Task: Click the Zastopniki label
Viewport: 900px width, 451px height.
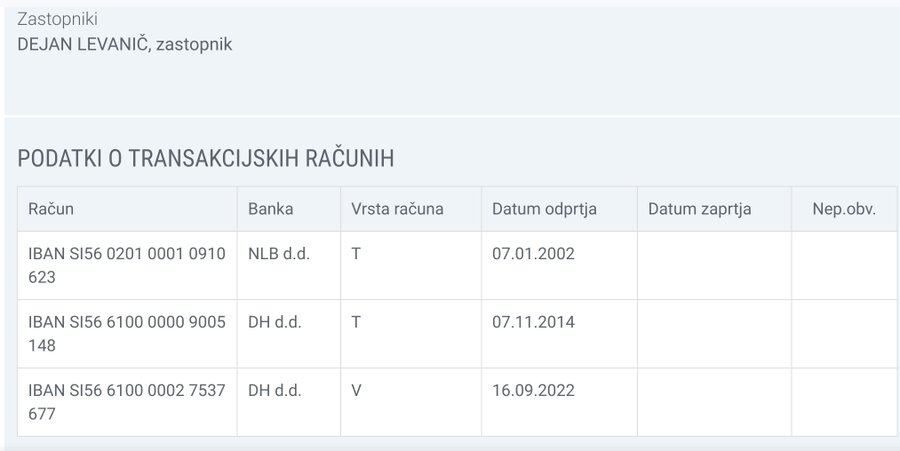Action: pyautogui.click(x=57, y=19)
